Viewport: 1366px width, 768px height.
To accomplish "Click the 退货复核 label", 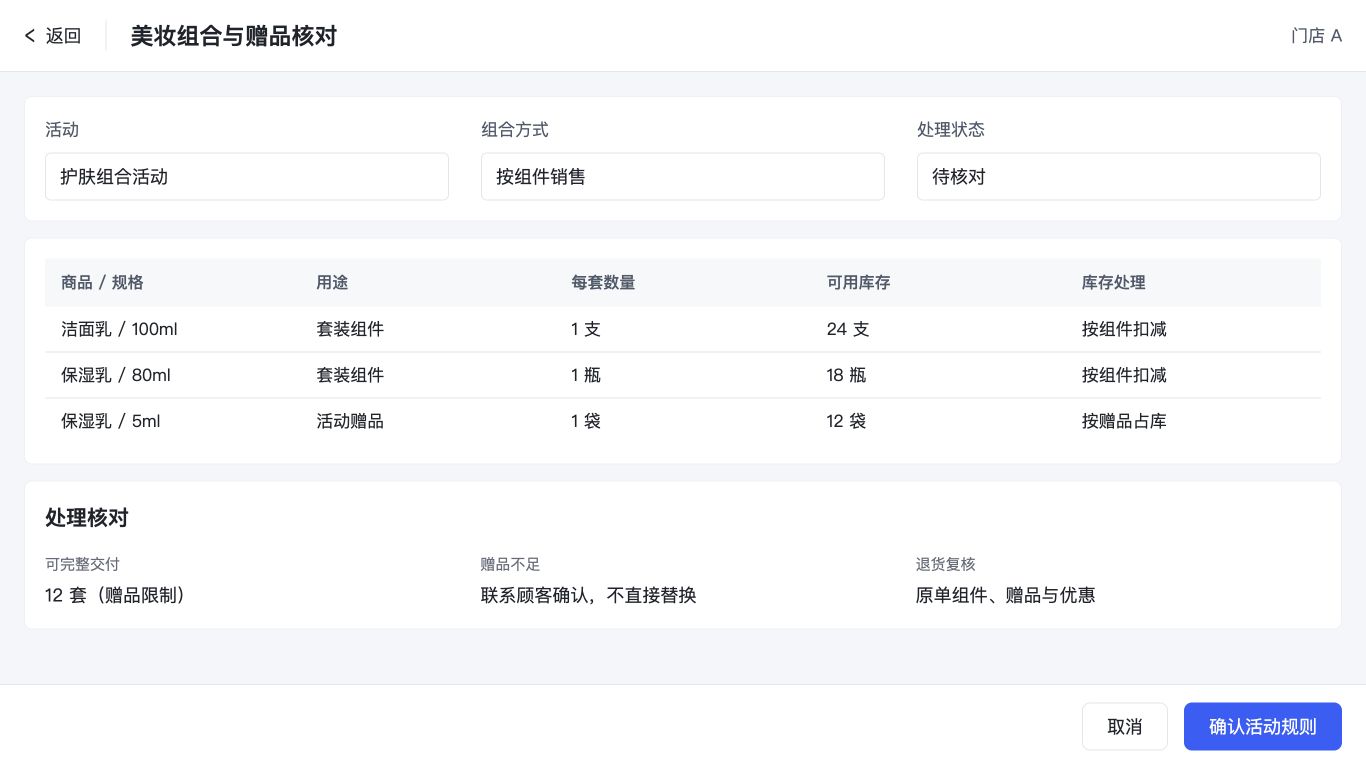I will (946, 565).
